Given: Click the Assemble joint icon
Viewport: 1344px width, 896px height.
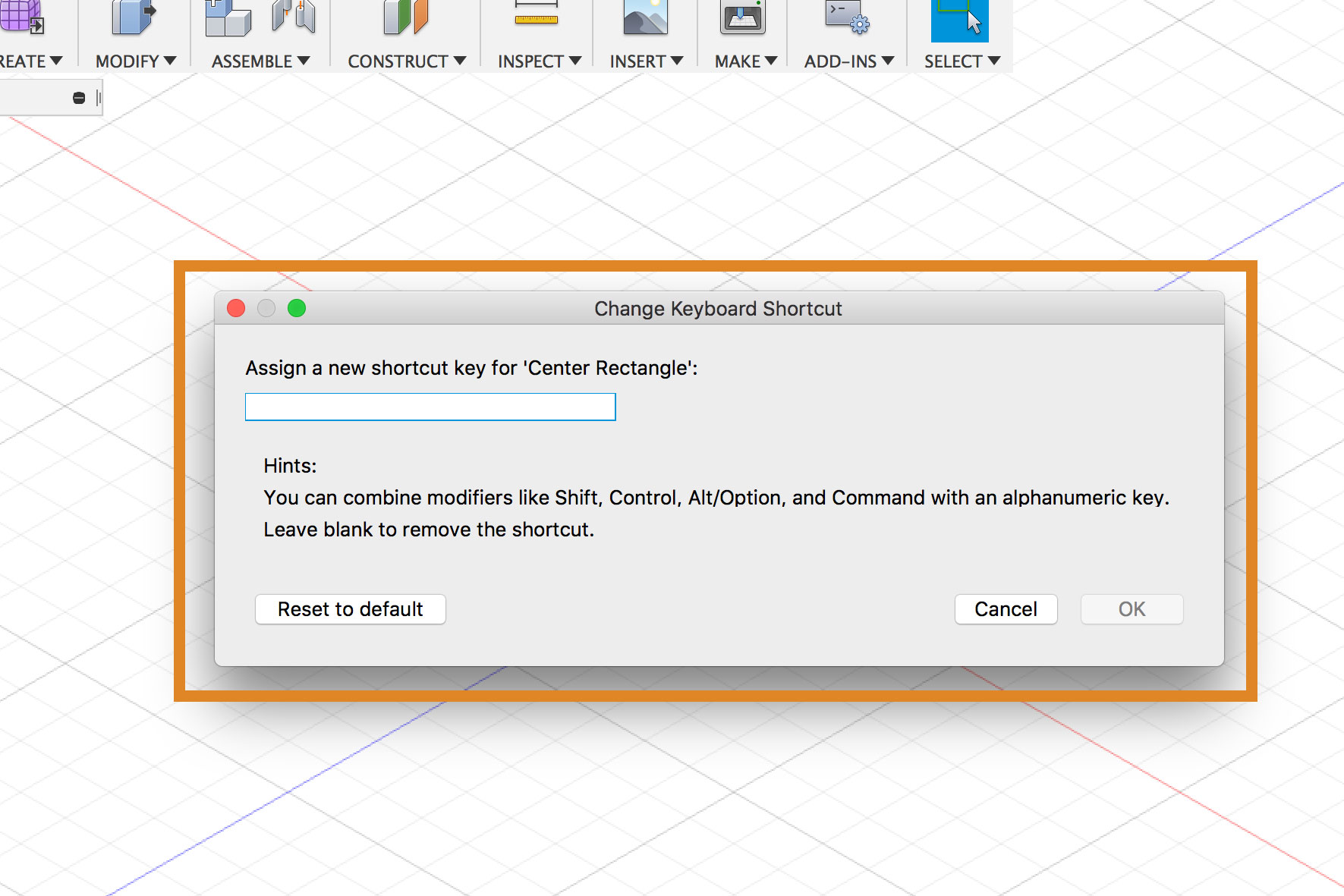Looking at the screenshot, I should tap(294, 17).
